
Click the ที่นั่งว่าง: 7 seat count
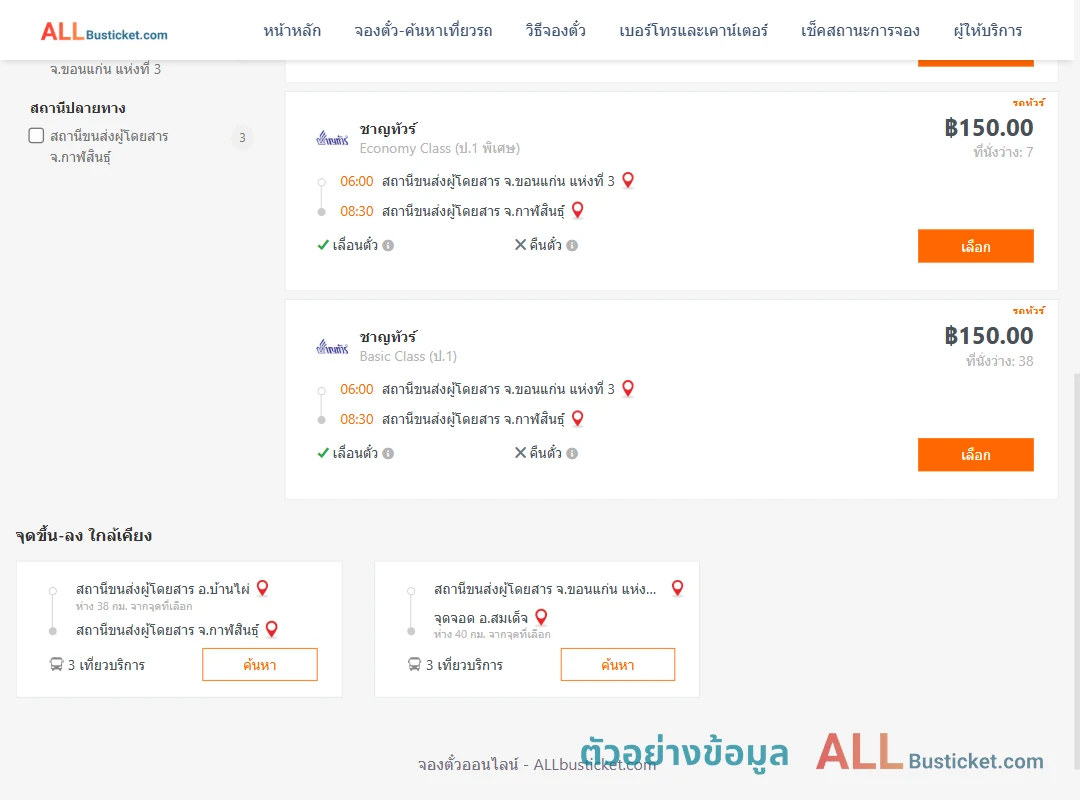[x=1003, y=152]
